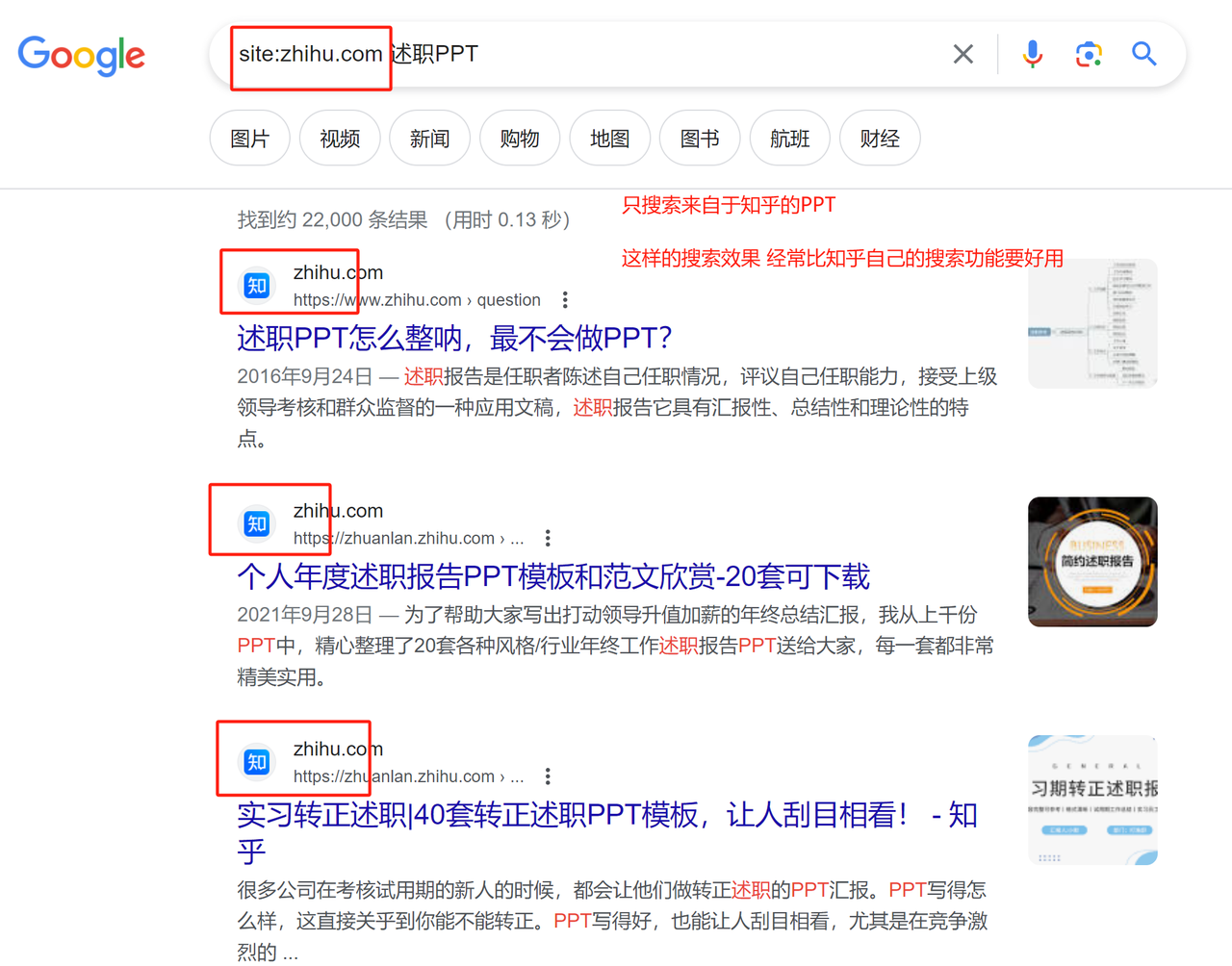The width and height of the screenshot is (1232, 966).
Task: Click the blue magnifier search icon
Action: click(x=1144, y=54)
